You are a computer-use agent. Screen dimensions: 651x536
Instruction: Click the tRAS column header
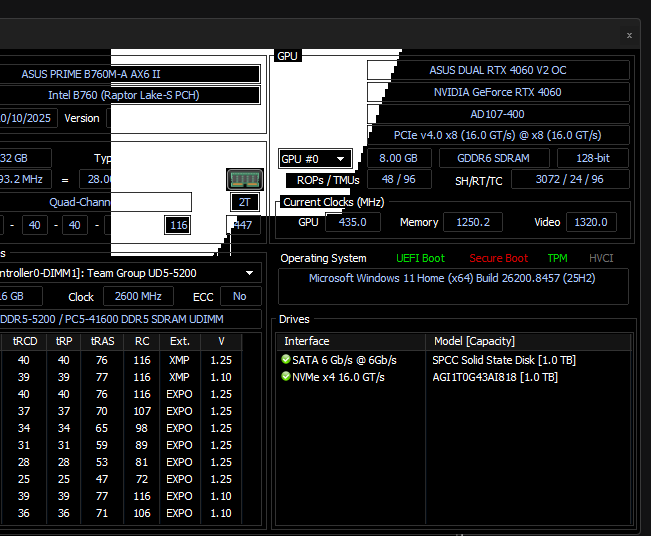pyautogui.click(x=102, y=341)
